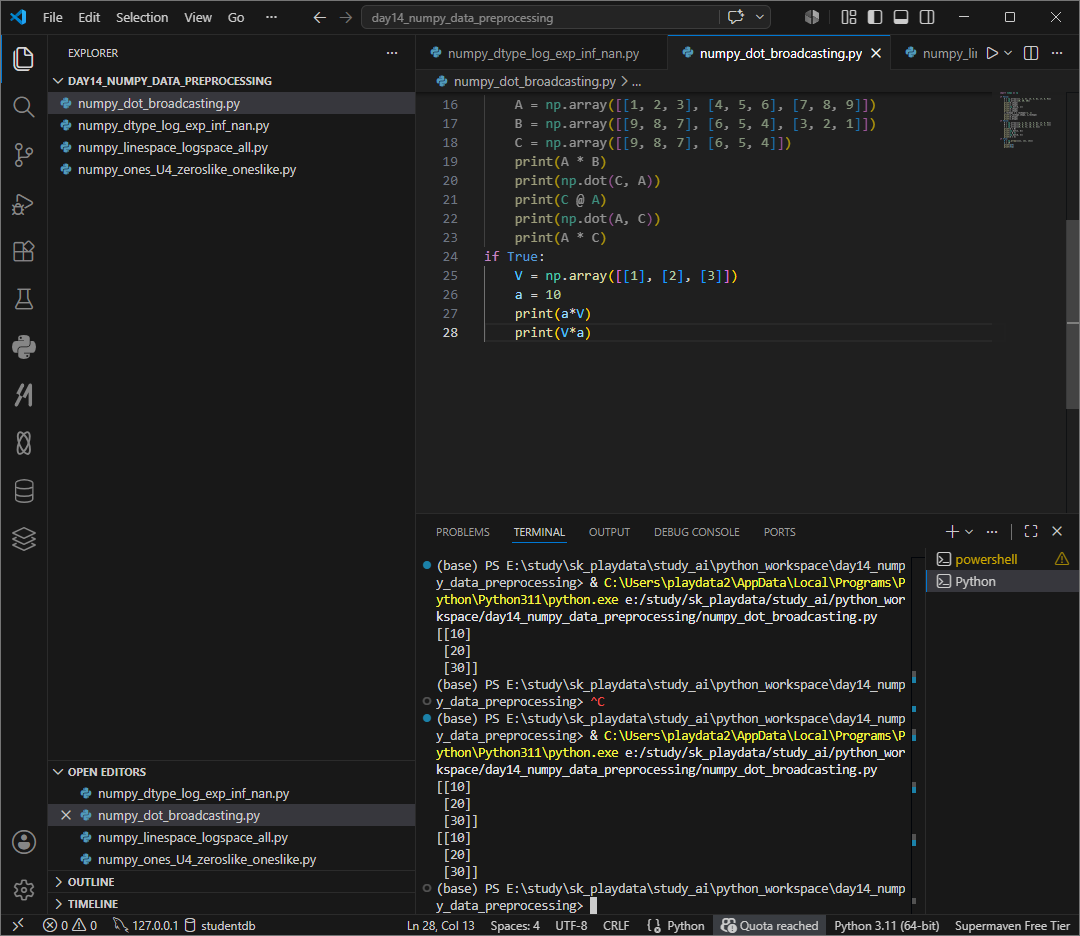The width and height of the screenshot is (1080, 936).
Task: Maximize the terminal panel size
Action: click(x=1030, y=531)
